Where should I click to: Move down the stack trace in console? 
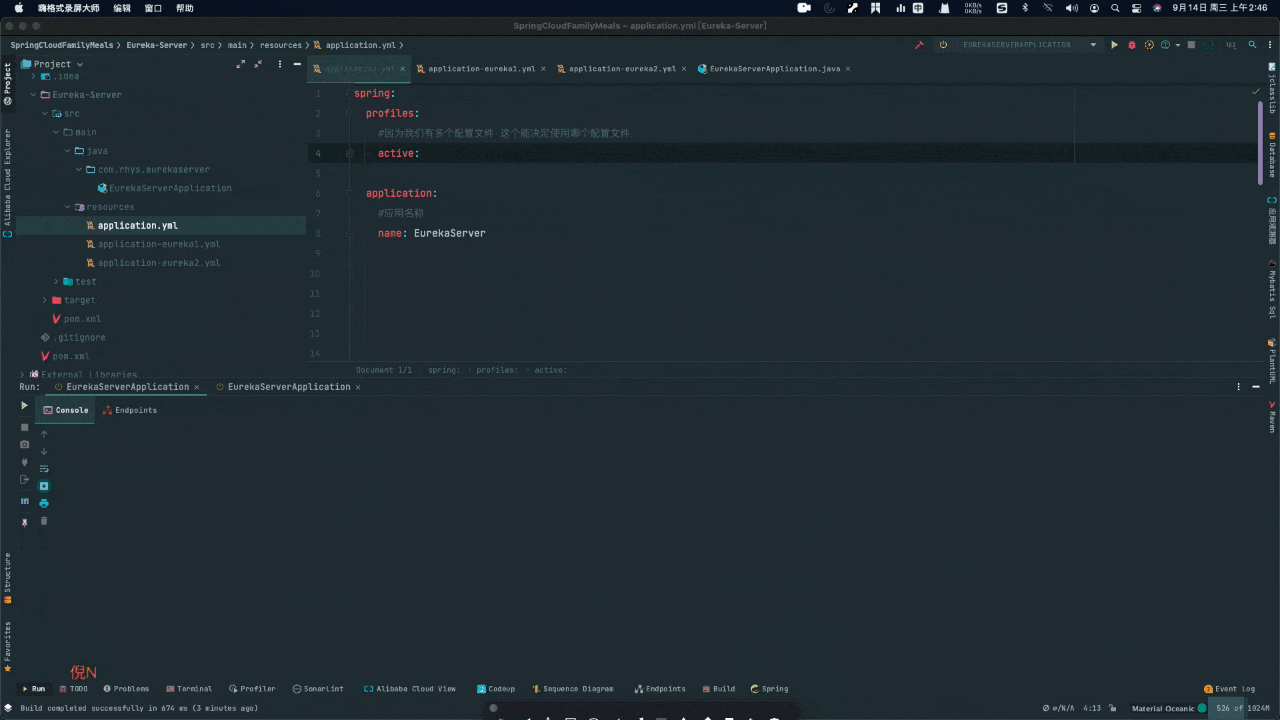pyautogui.click(x=44, y=451)
